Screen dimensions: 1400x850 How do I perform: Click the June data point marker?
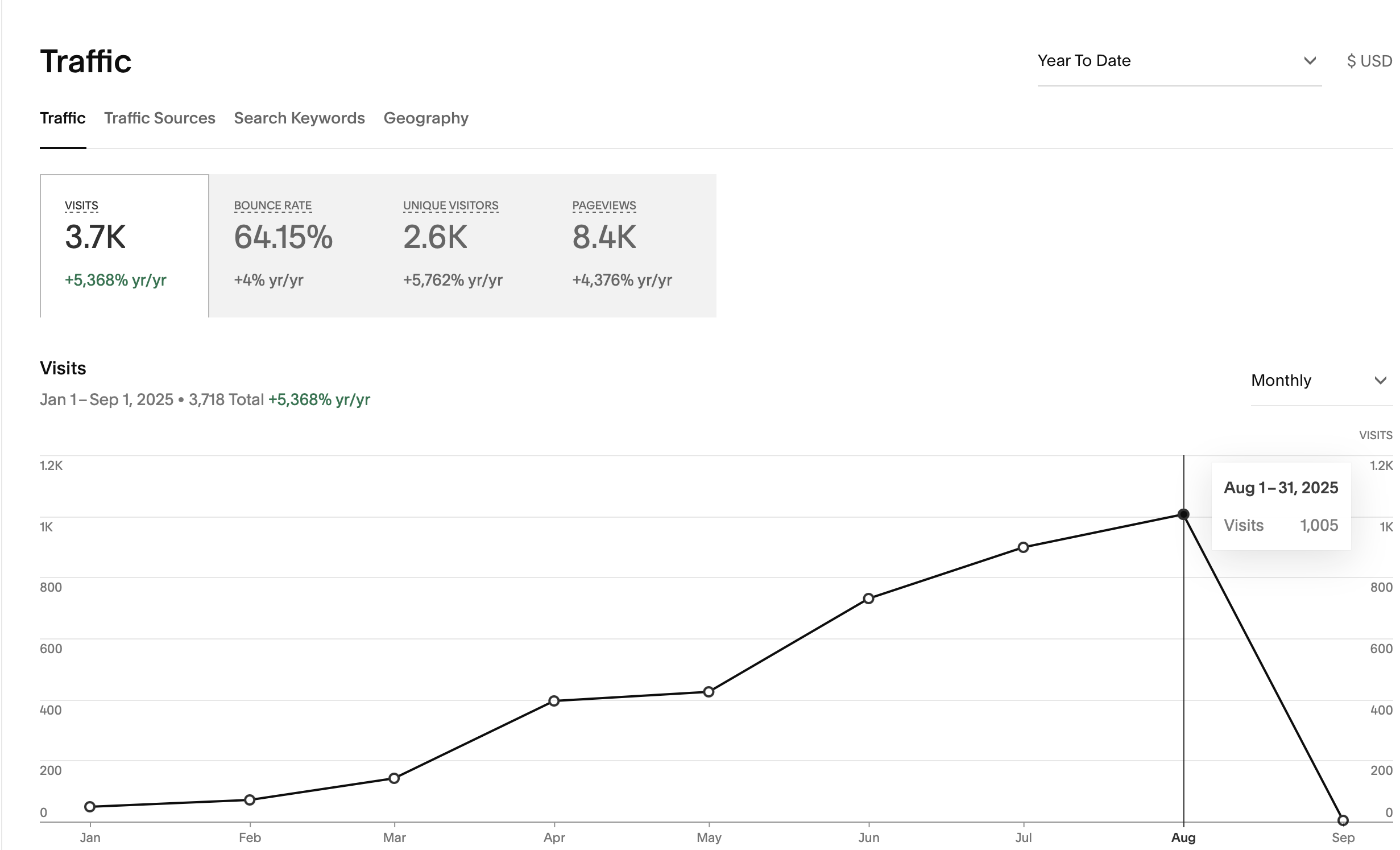pyautogui.click(x=868, y=599)
